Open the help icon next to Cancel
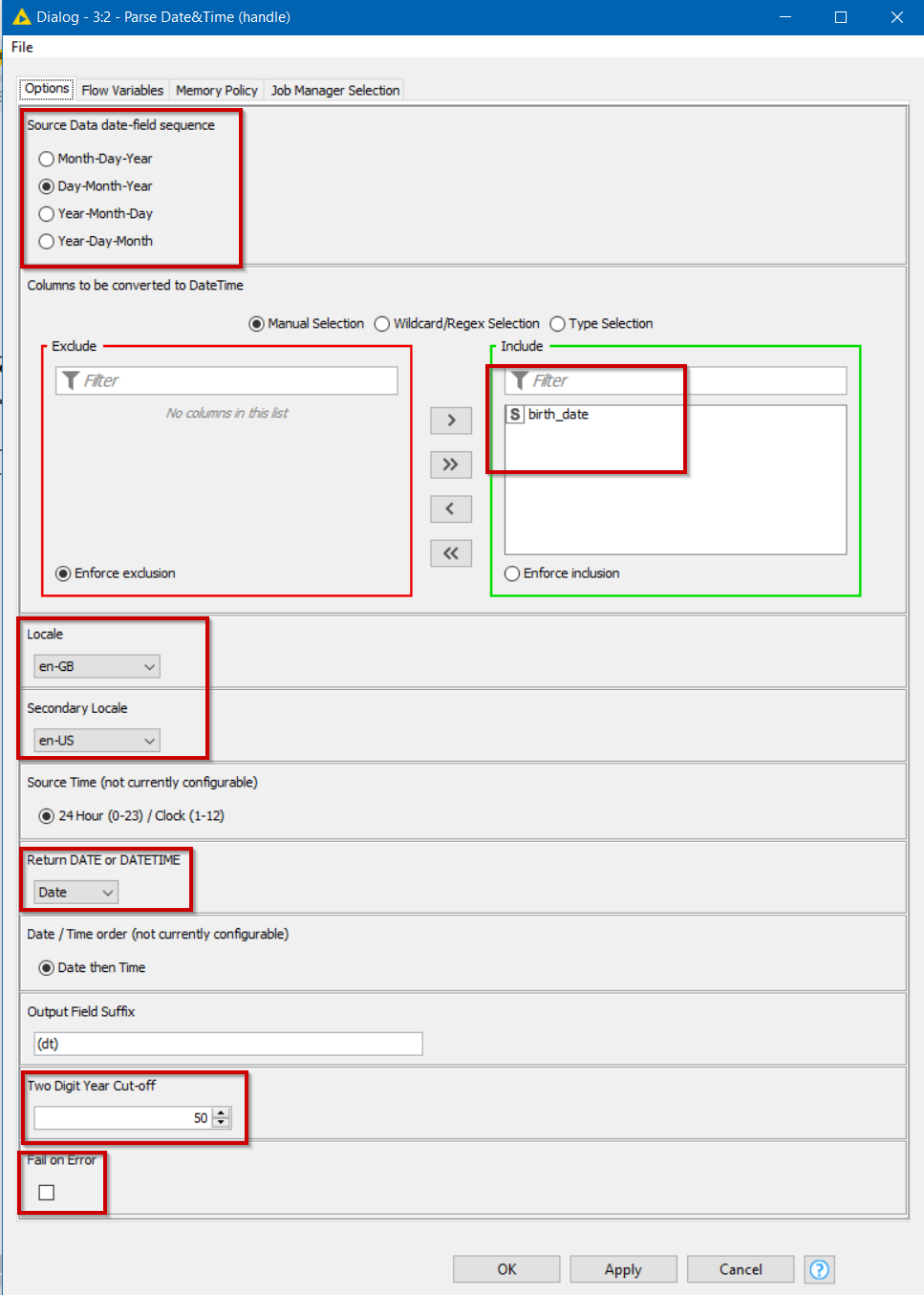Image resolution: width=924 pixels, height=1295 pixels. click(x=819, y=1269)
